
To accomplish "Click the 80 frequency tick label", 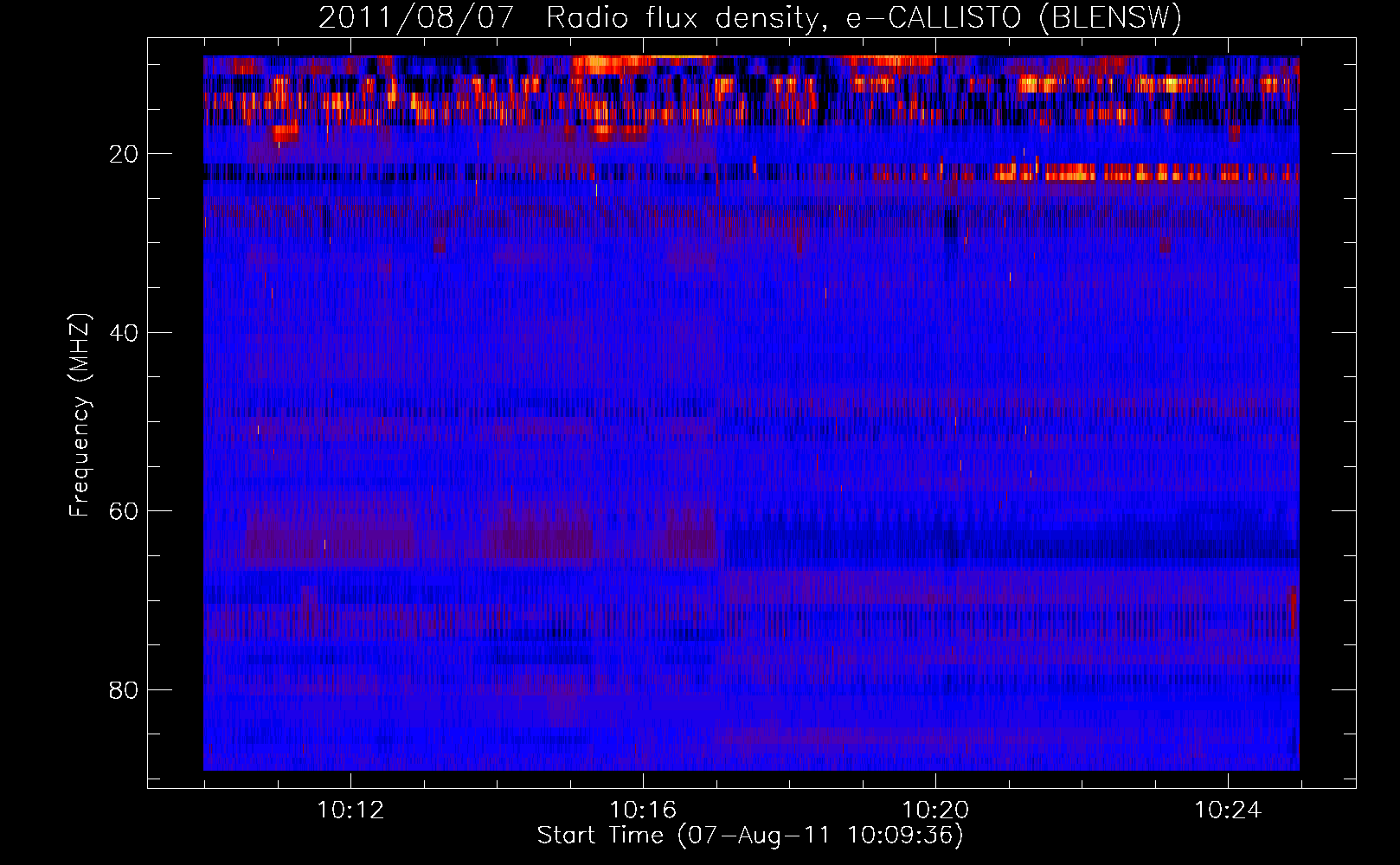I will point(124,690).
